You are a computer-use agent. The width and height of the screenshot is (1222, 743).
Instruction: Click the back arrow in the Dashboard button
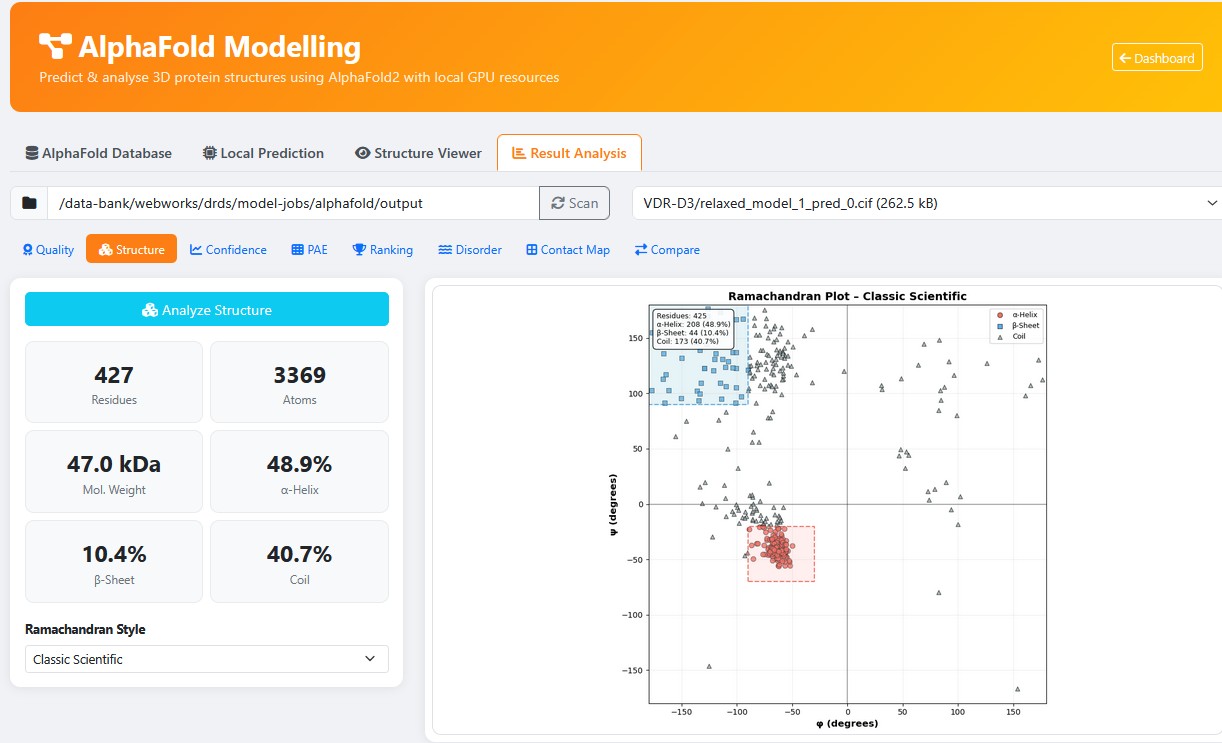(1125, 58)
